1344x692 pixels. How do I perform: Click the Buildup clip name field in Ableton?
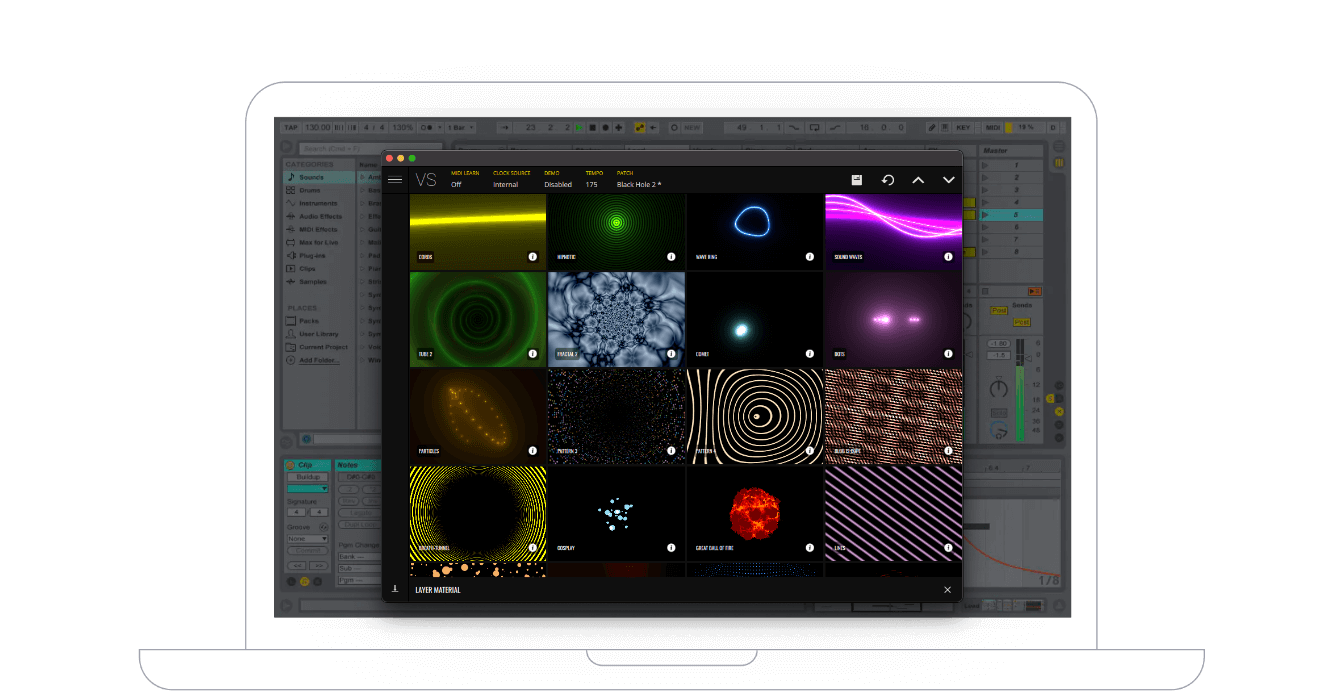point(307,477)
